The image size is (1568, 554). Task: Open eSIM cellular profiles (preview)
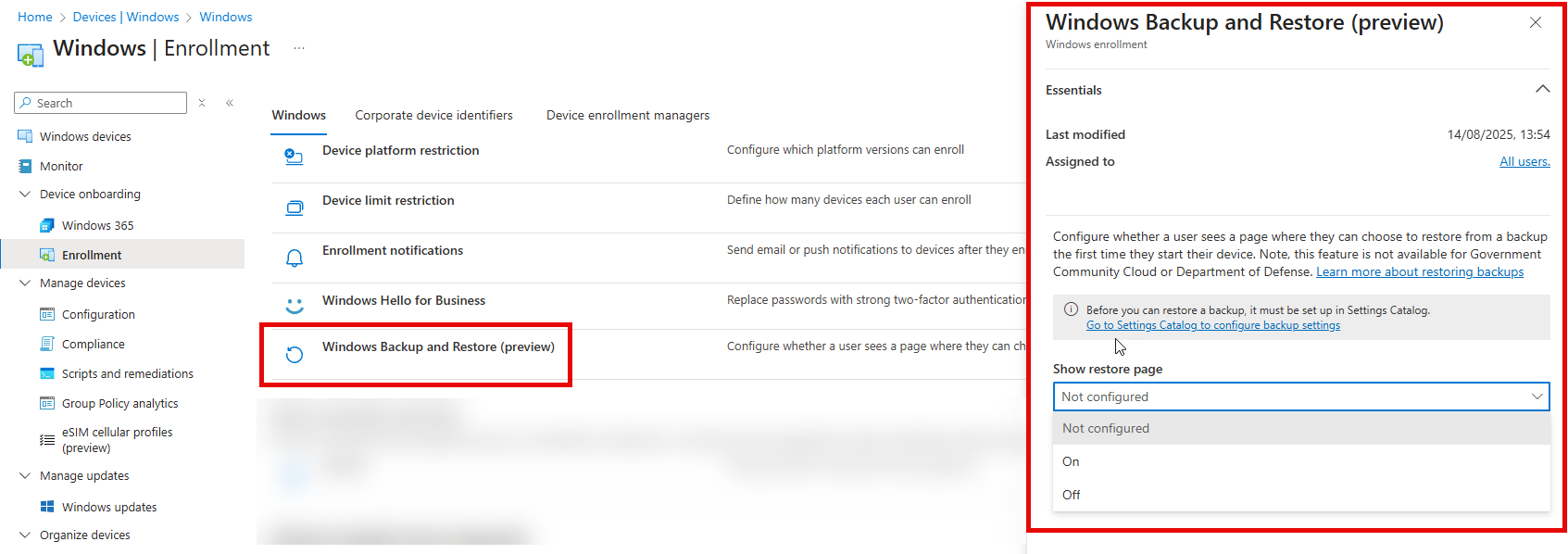point(118,440)
